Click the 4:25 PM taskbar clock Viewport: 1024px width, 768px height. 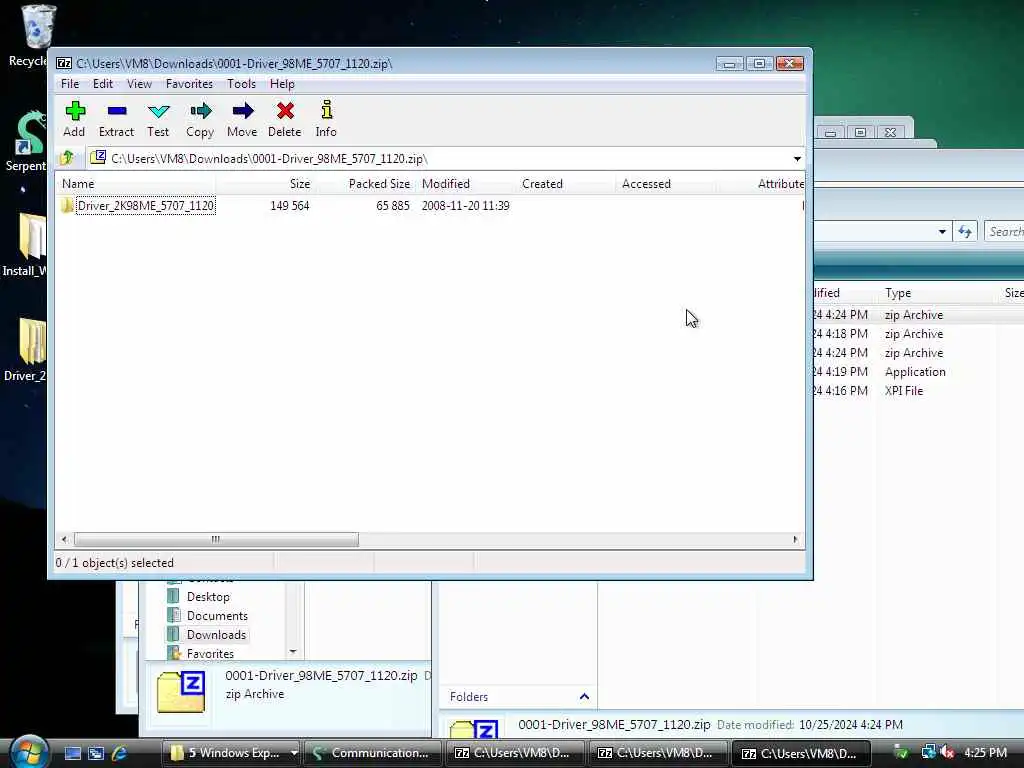(x=985, y=753)
